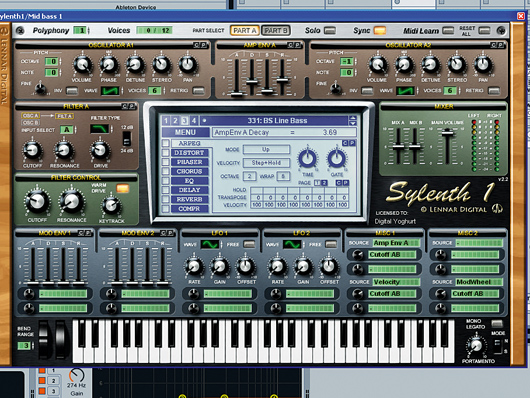Click LFO 1 sine wave selector
This screenshot has width=530, height=398.
(210, 244)
